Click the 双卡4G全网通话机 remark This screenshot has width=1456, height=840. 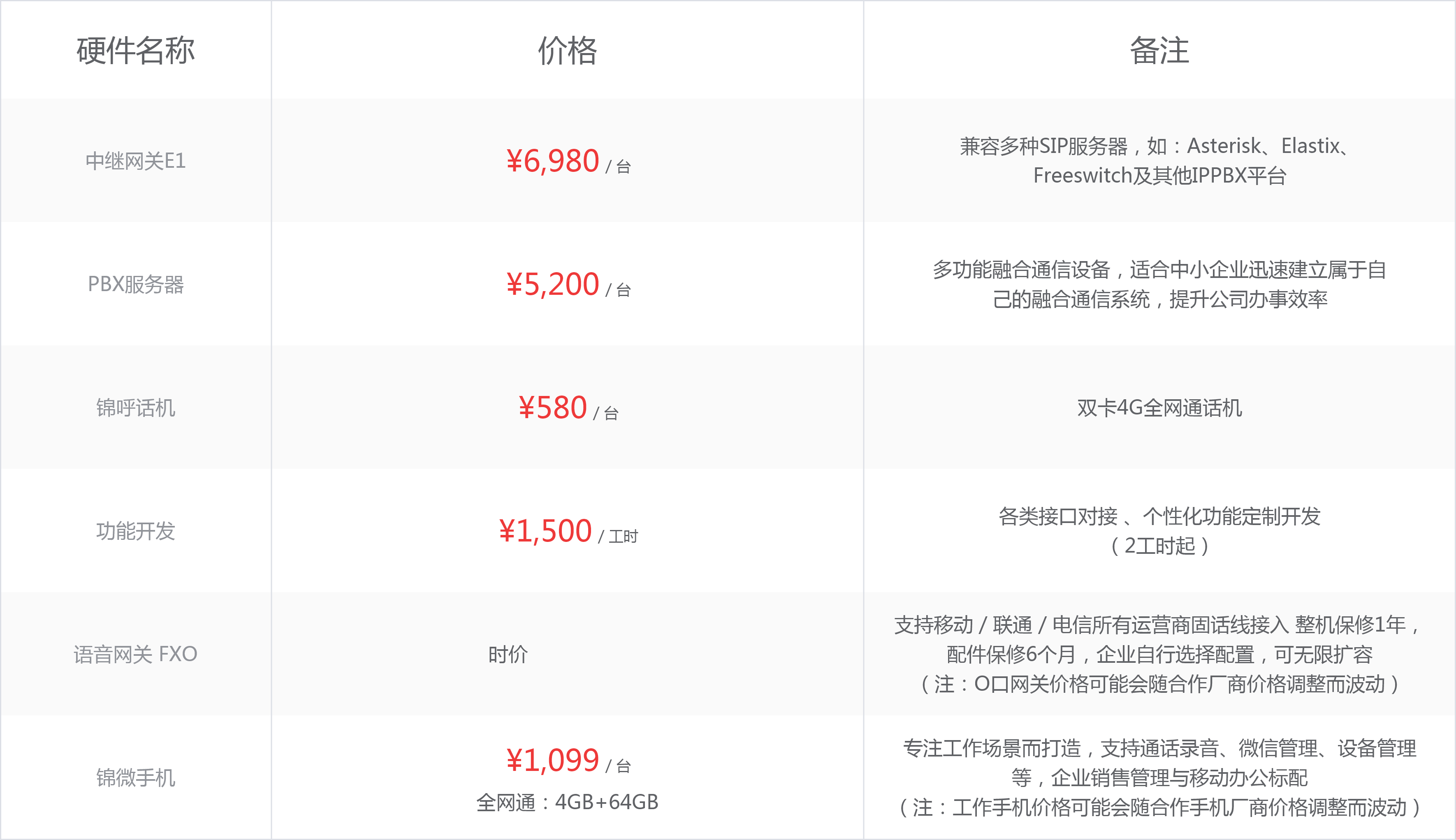point(1159,408)
